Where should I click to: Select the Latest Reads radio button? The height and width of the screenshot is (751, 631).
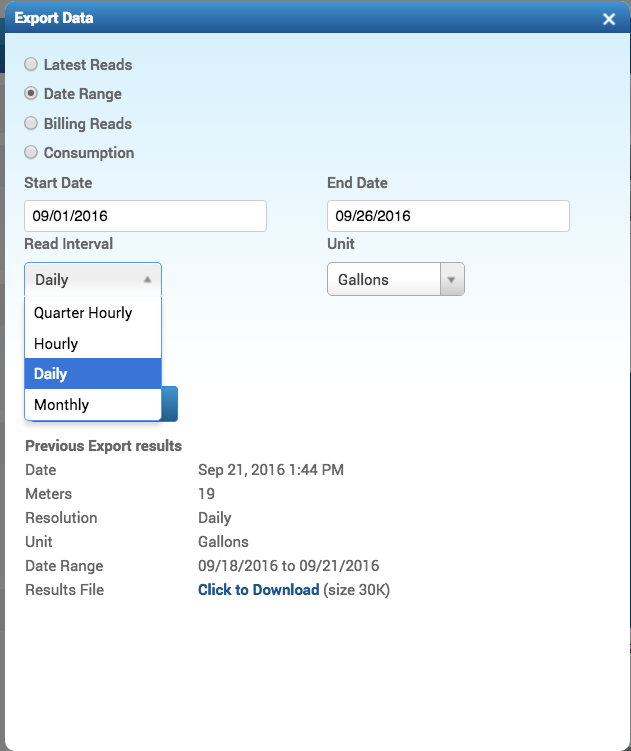[32, 65]
